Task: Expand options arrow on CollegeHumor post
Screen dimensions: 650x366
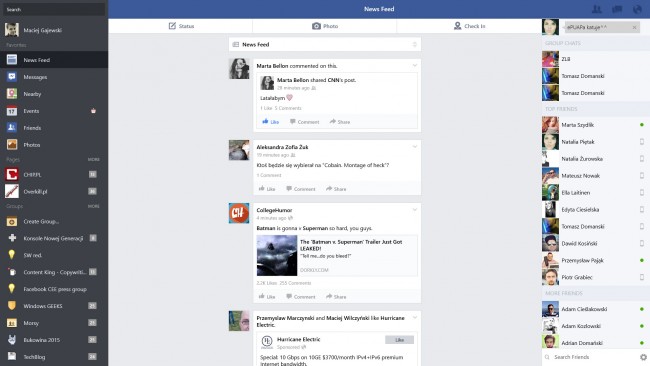Action: [415, 210]
